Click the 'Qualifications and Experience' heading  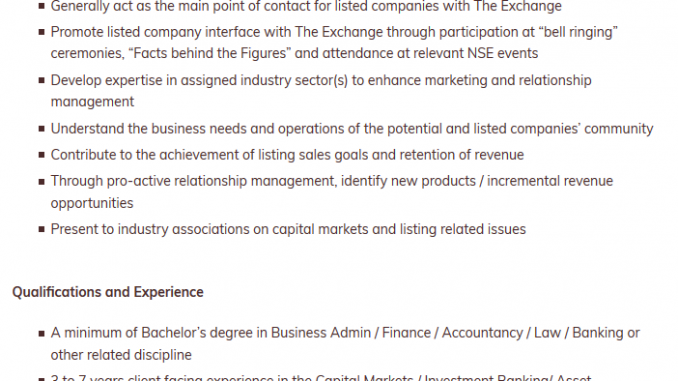(x=108, y=292)
